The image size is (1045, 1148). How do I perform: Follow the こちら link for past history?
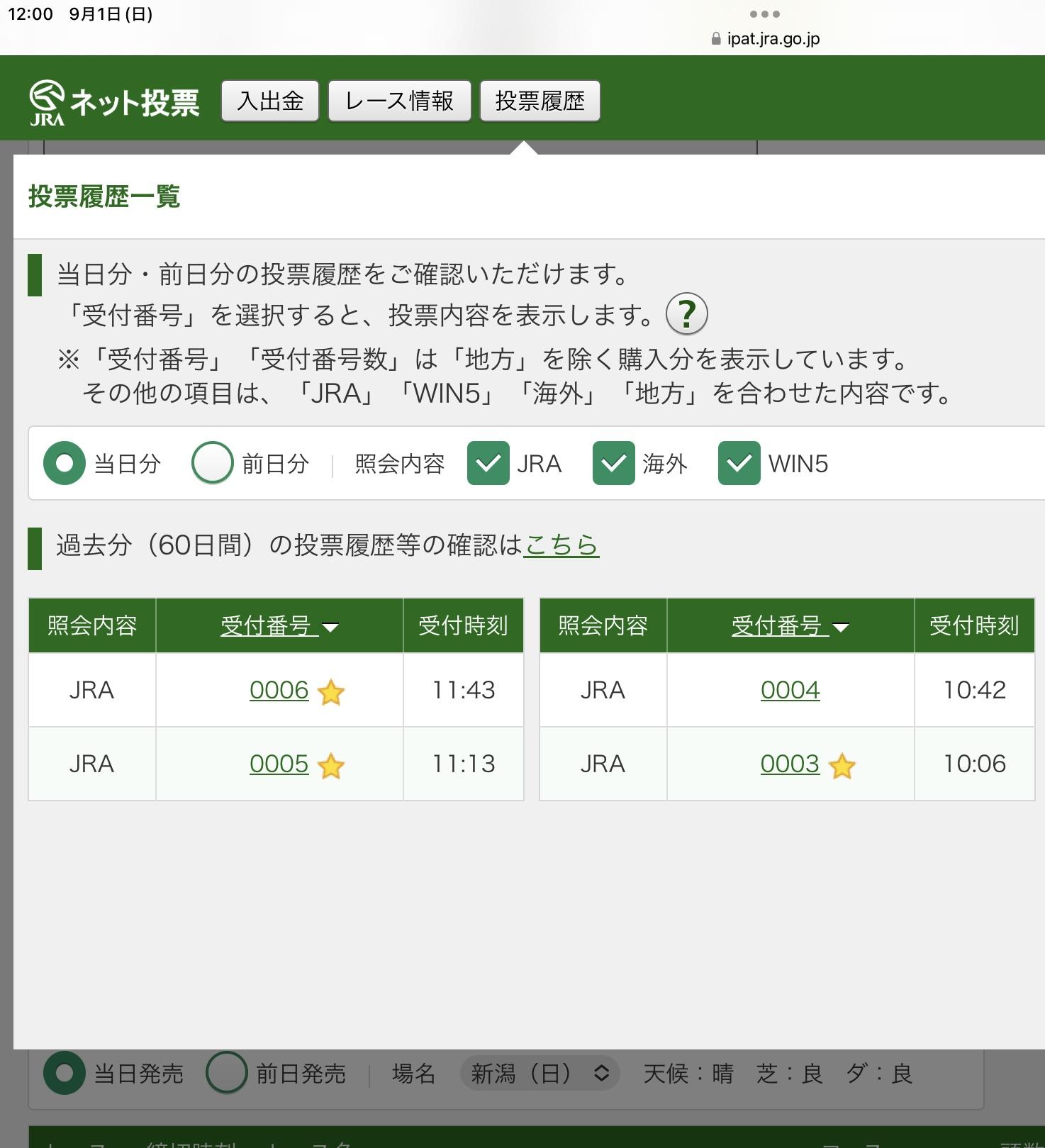coord(561,545)
